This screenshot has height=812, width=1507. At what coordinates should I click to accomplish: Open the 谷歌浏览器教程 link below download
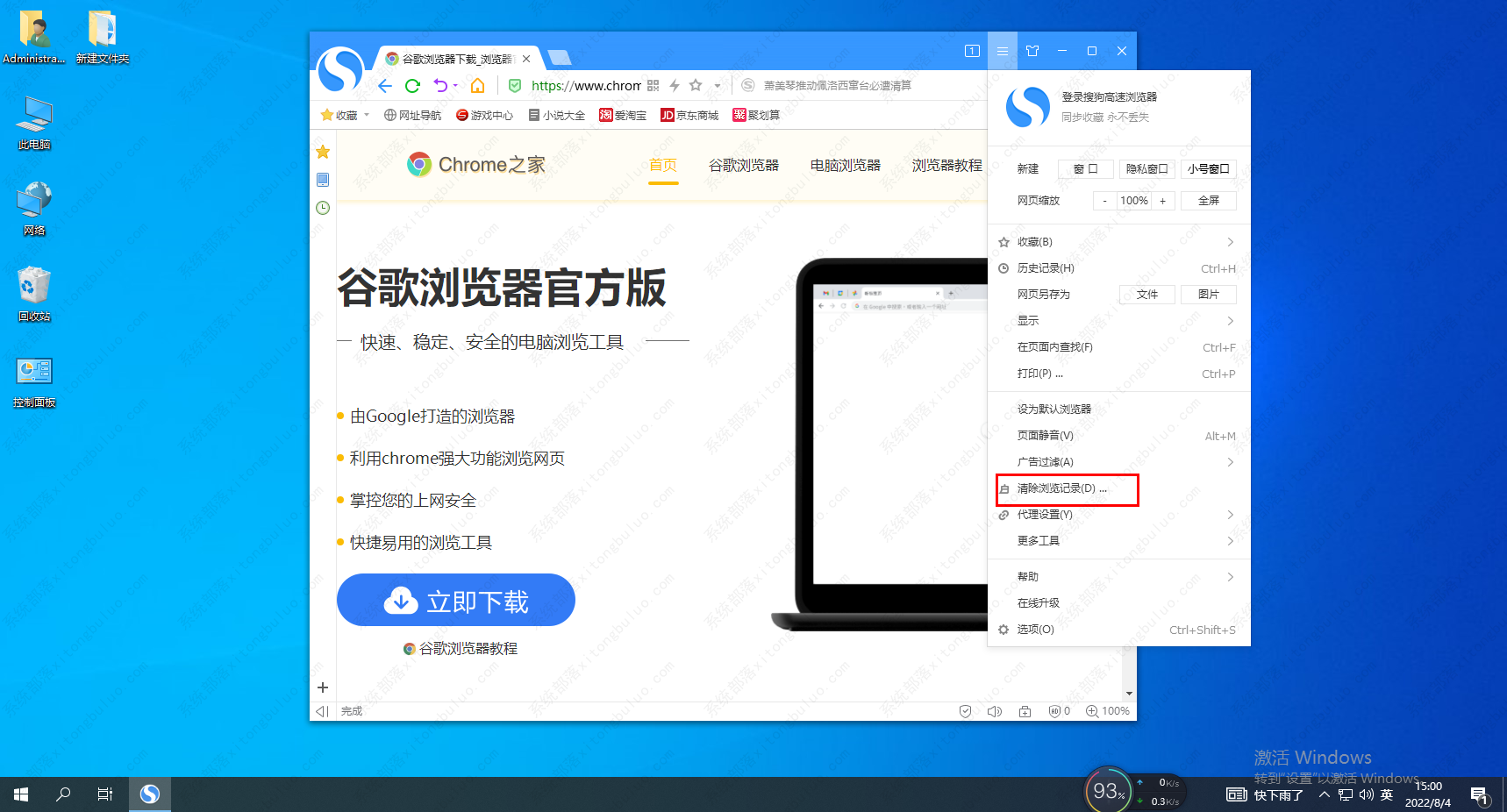point(461,648)
